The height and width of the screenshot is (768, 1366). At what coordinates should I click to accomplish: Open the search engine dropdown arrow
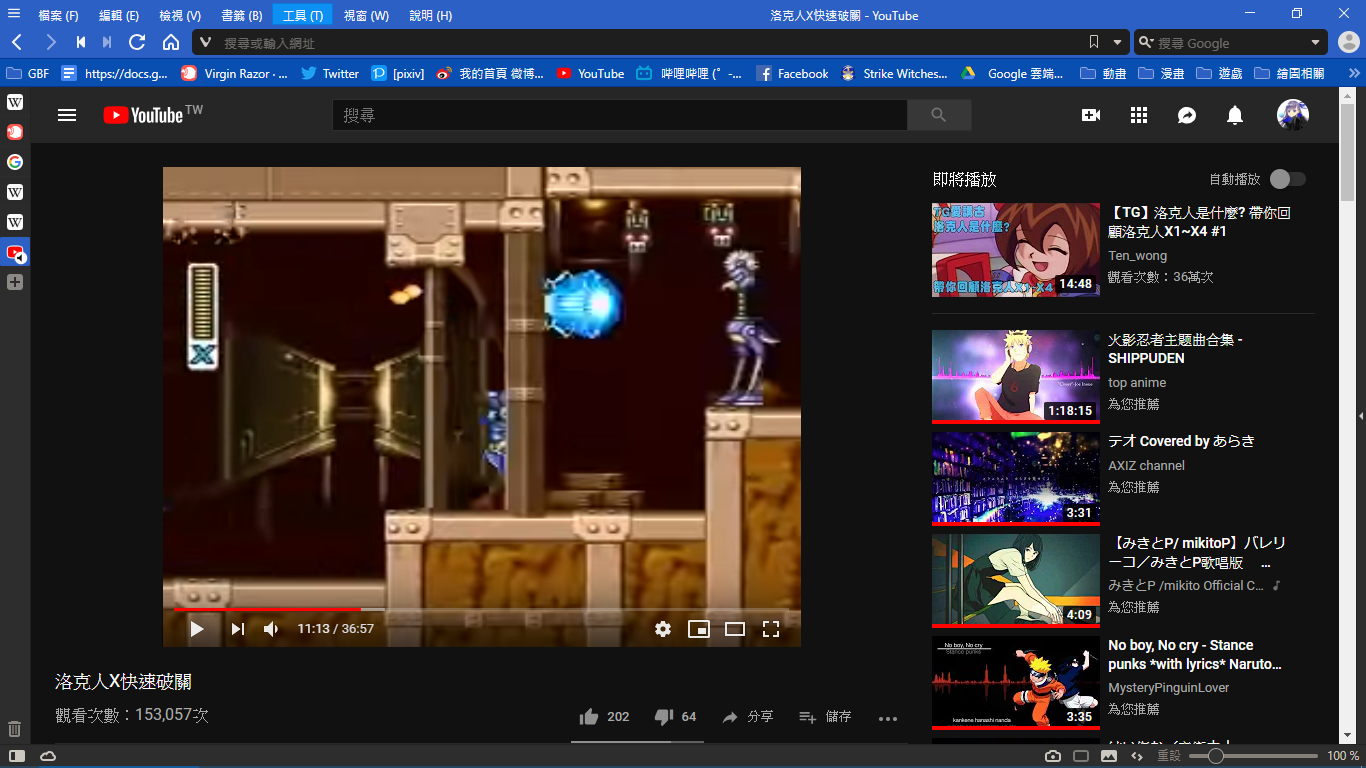[x=1315, y=42]
